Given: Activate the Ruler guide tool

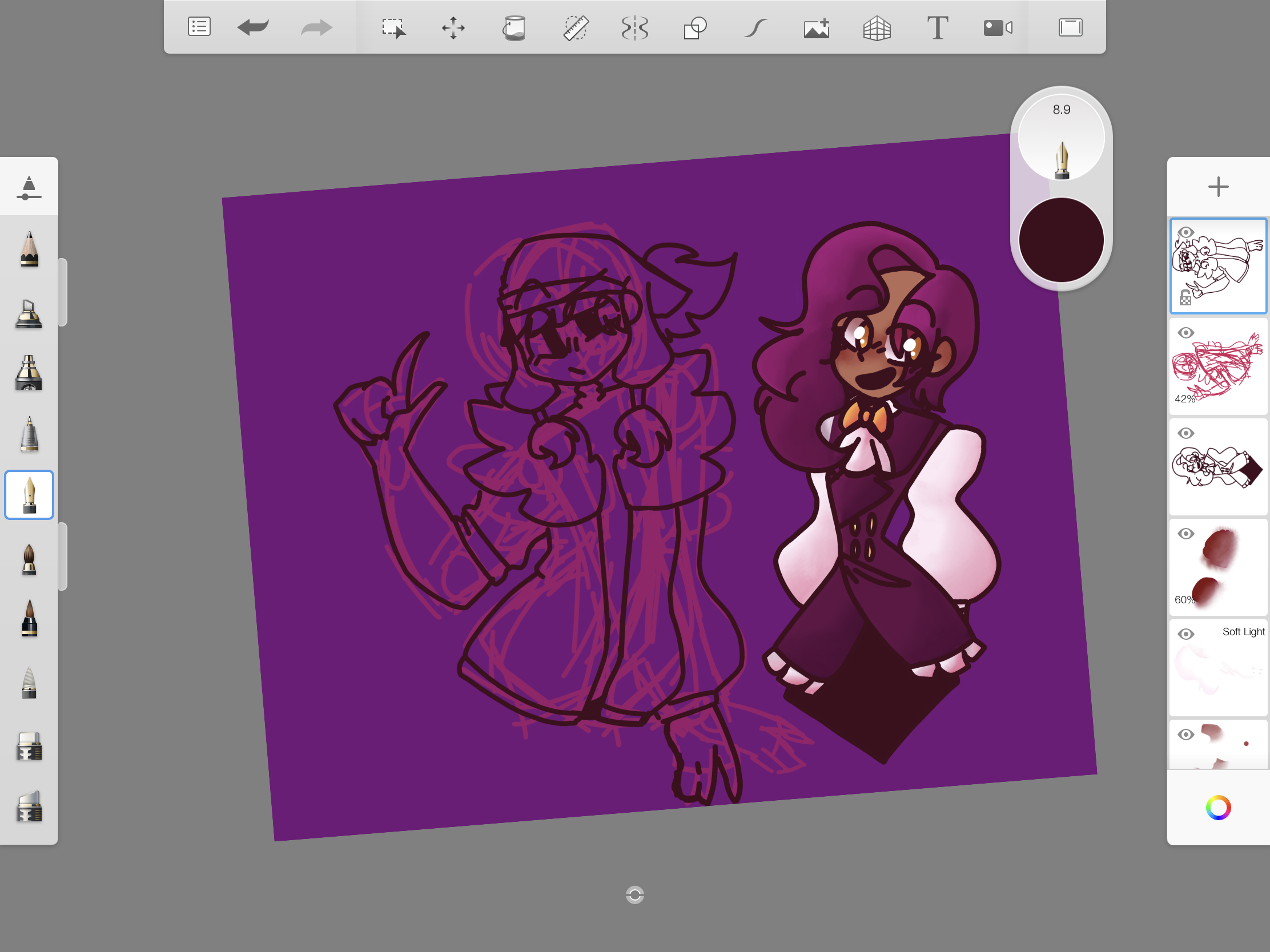Looking at the screenshot, I should click(574, 27).
